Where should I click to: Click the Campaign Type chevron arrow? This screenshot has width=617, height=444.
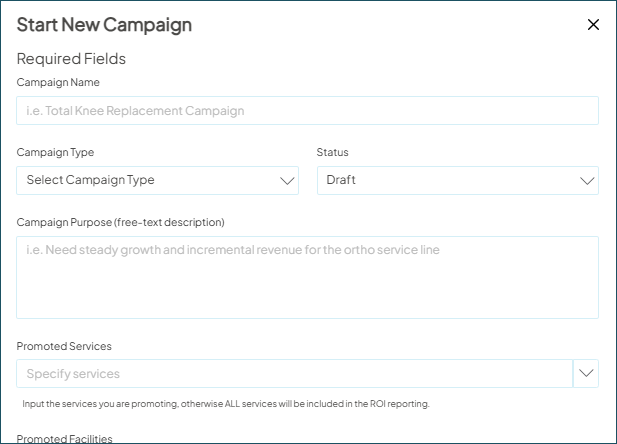click(288, 181)
